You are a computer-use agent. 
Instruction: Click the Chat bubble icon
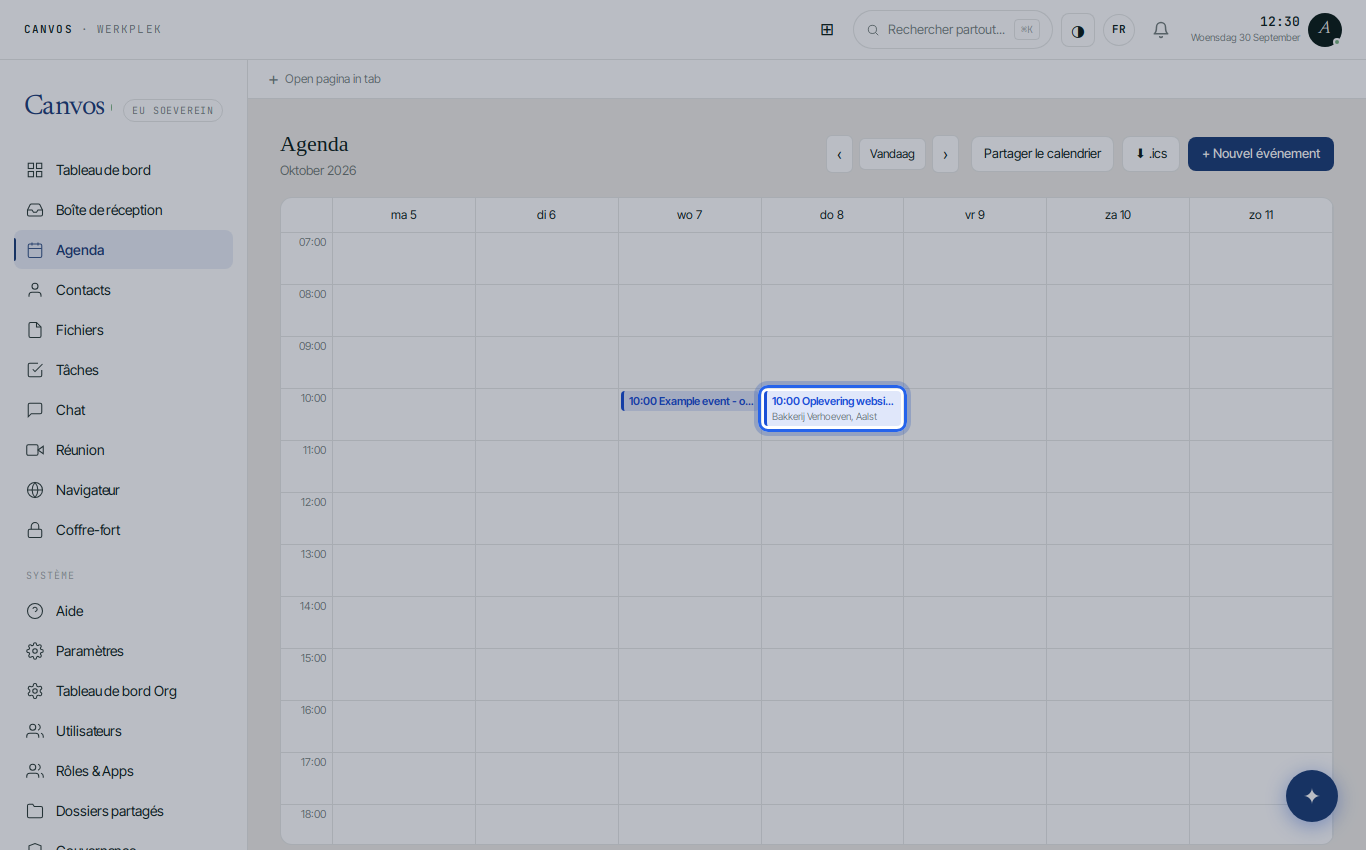click(35, 410)
